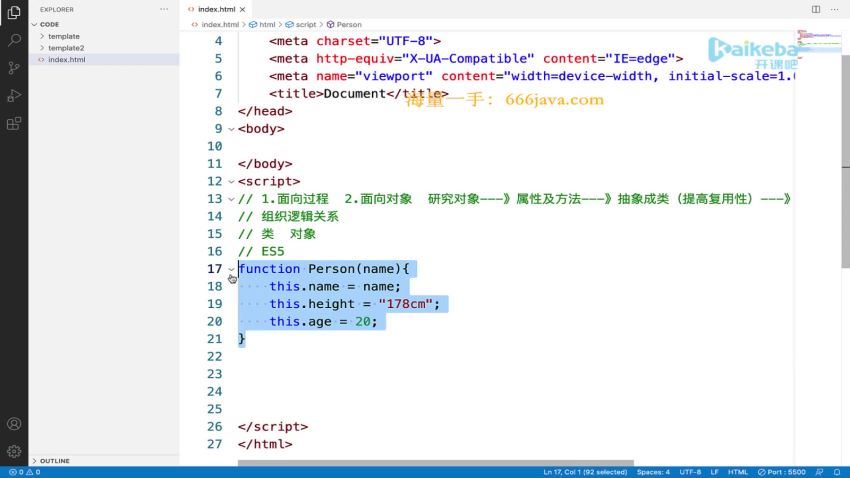Open the Search view in the activity bar
Viewport: 850px width, 478px height.
(x=14, y=40)
